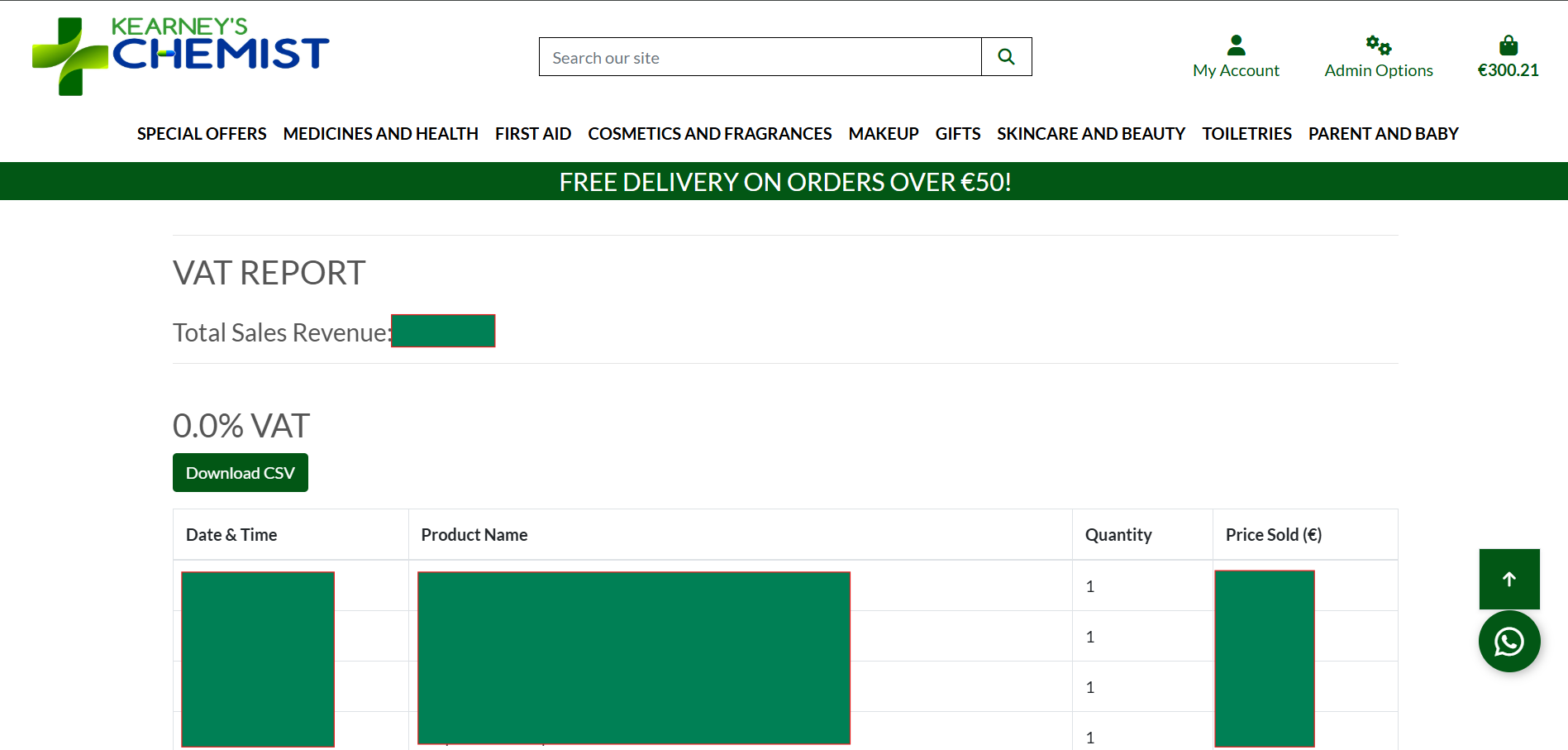Click the scroll-to-top arrow button

pyautogui.click(x=1509, y=579)
